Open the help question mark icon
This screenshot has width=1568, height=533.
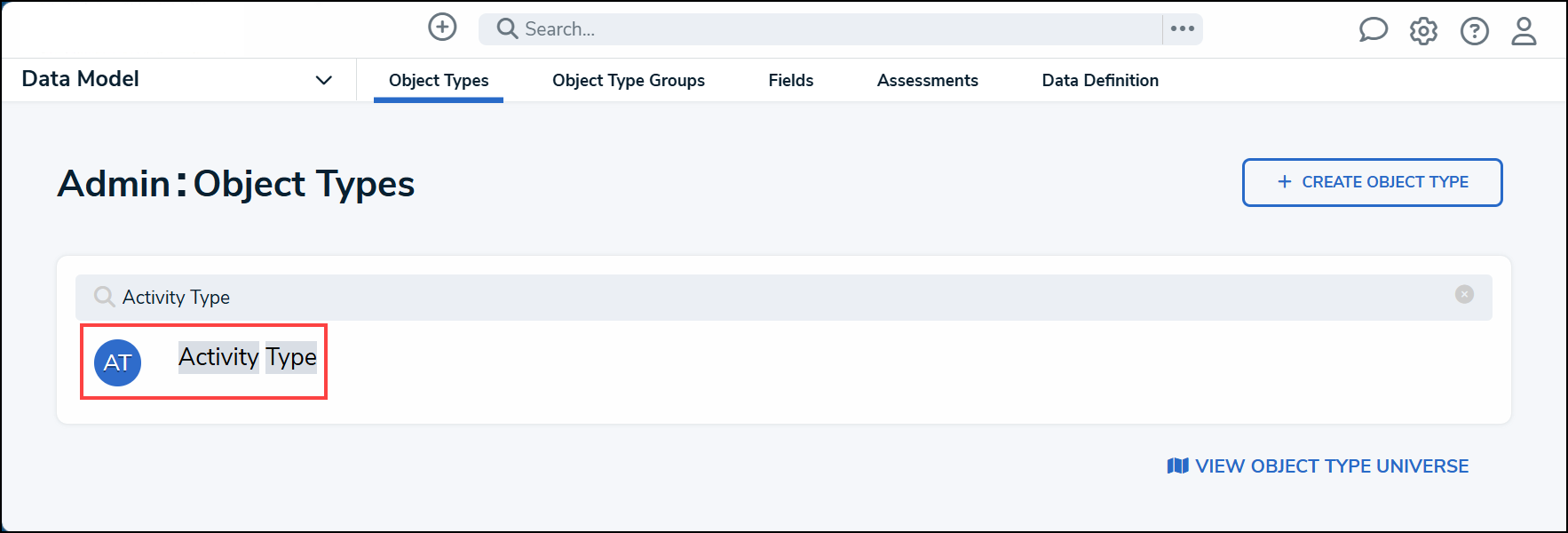click(x=1474, y=31)
